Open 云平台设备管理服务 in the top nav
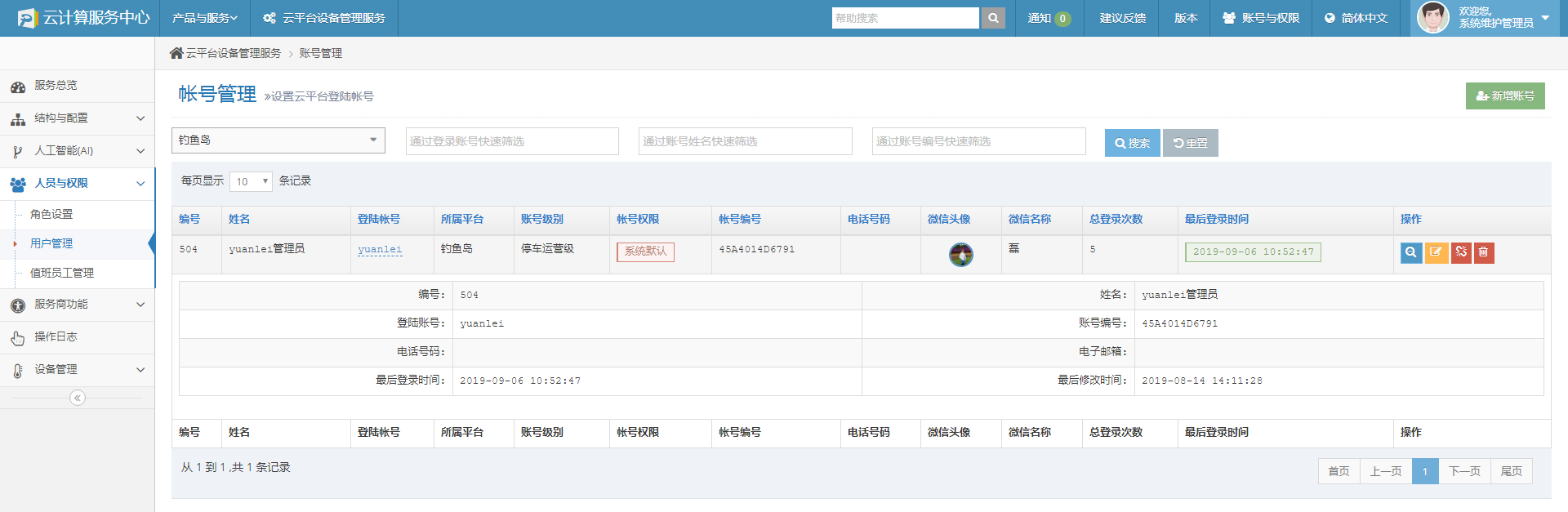 (324, 18)
